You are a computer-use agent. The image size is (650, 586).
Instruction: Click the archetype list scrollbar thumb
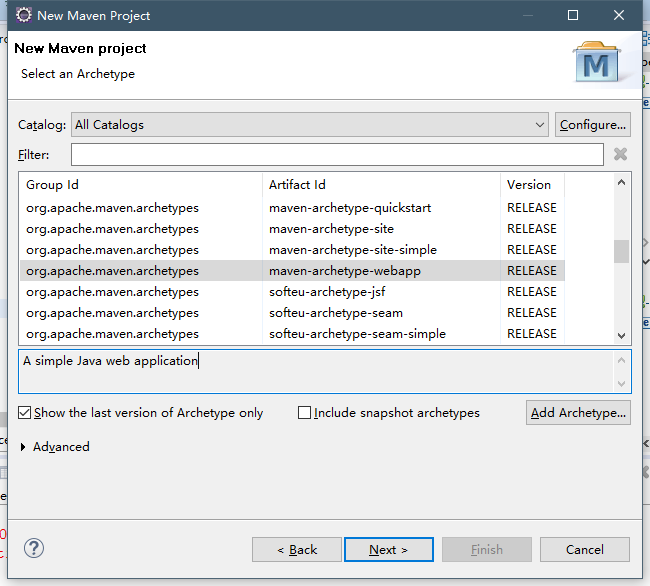click(x=621, y=251)
